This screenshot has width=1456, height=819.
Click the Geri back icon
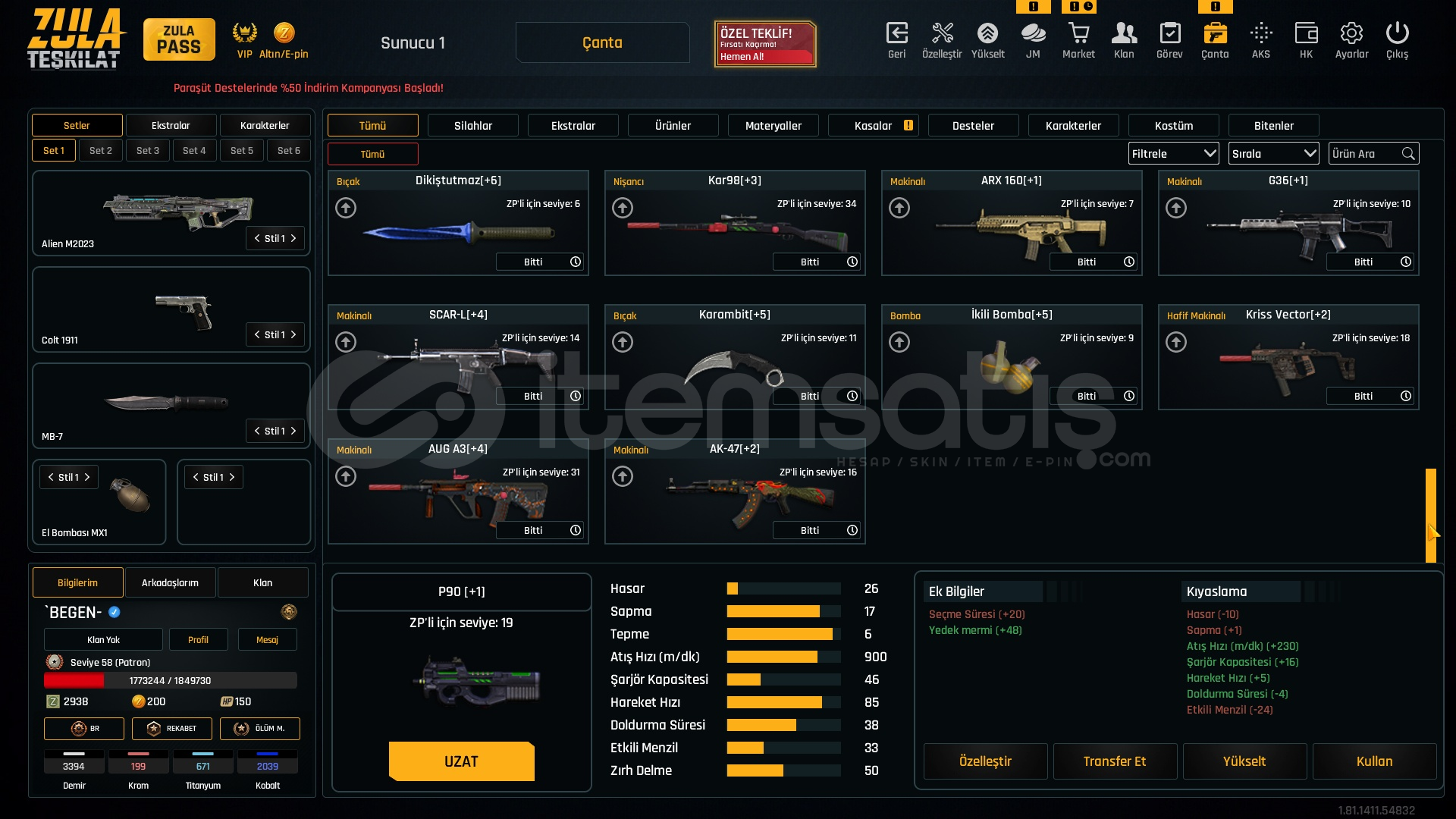896,33
